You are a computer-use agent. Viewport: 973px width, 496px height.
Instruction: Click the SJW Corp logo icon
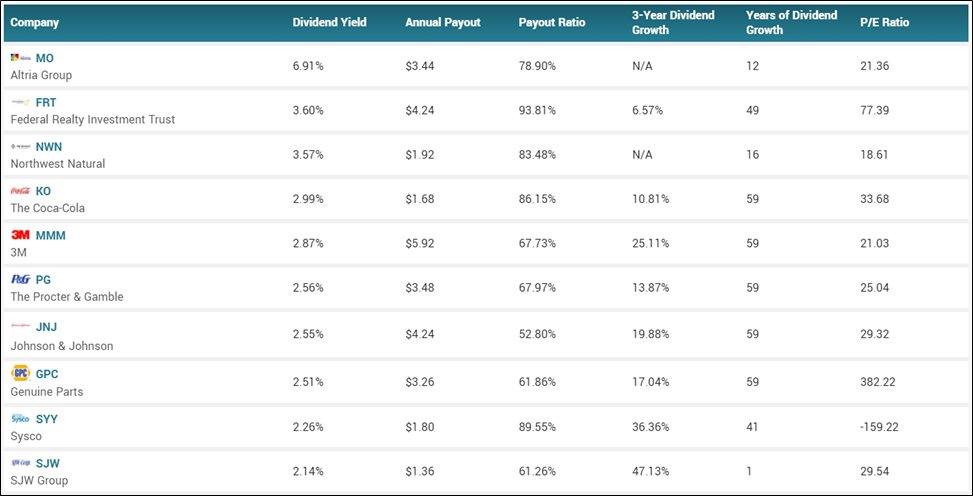[20, 463]
